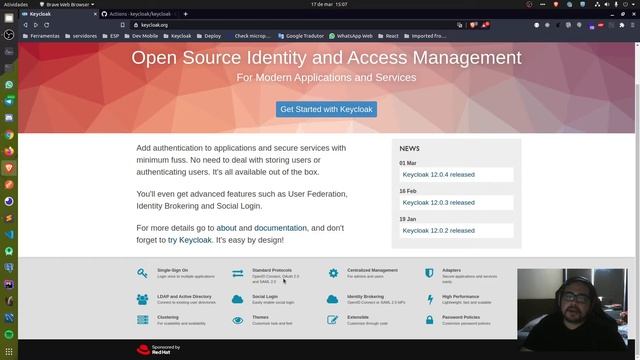
Task: Open the Brave Web Browser app menu
Action: 67,4
